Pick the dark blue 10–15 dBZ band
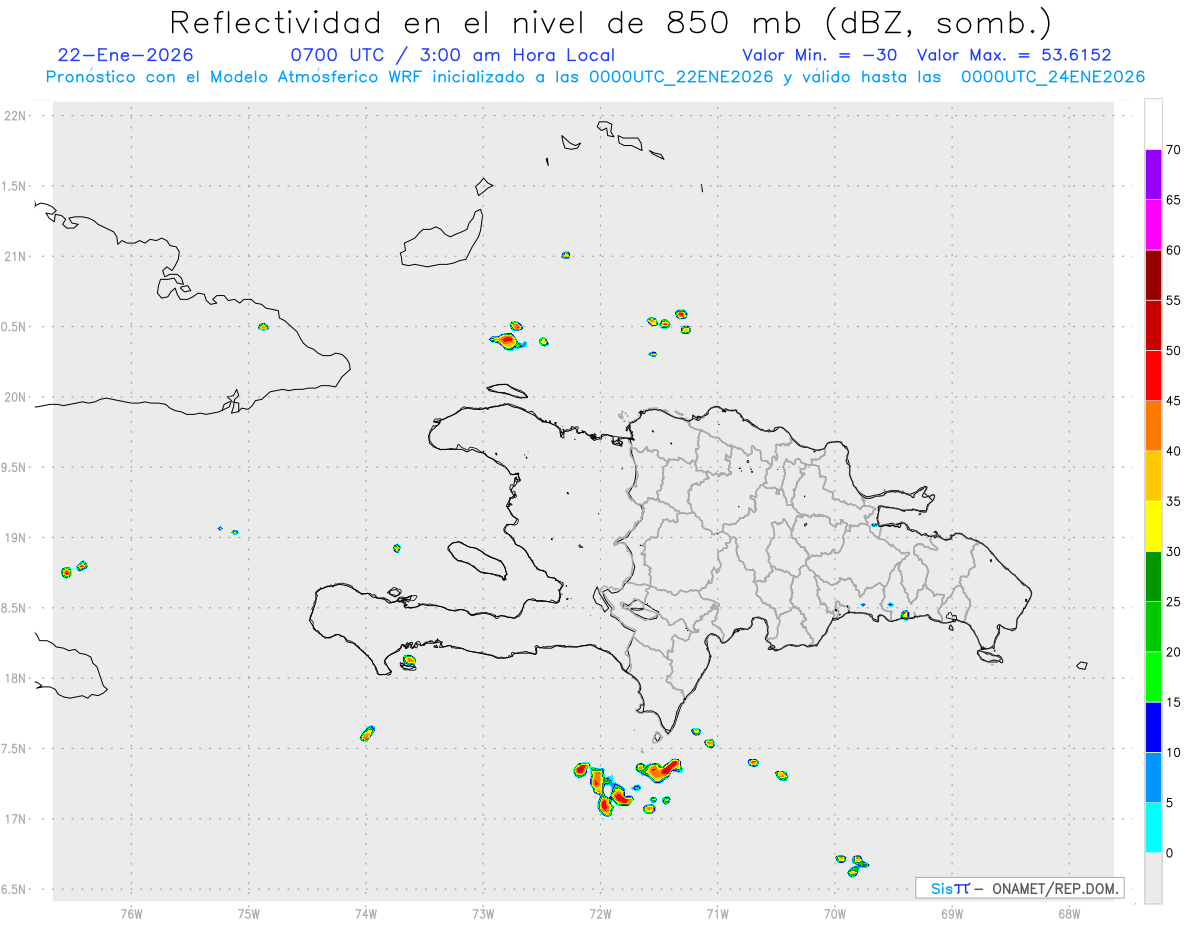Viewport: 1200px width, 927px height. click(x=1153, y=727)
